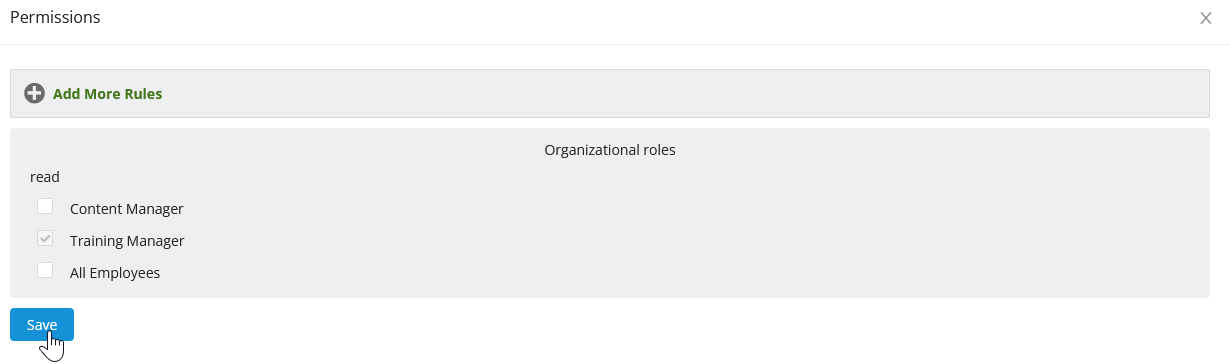Expand rules via the green Add More Rules text
Image resolution: width=1230 pixels, height=364 pixels.
[107, 94]
